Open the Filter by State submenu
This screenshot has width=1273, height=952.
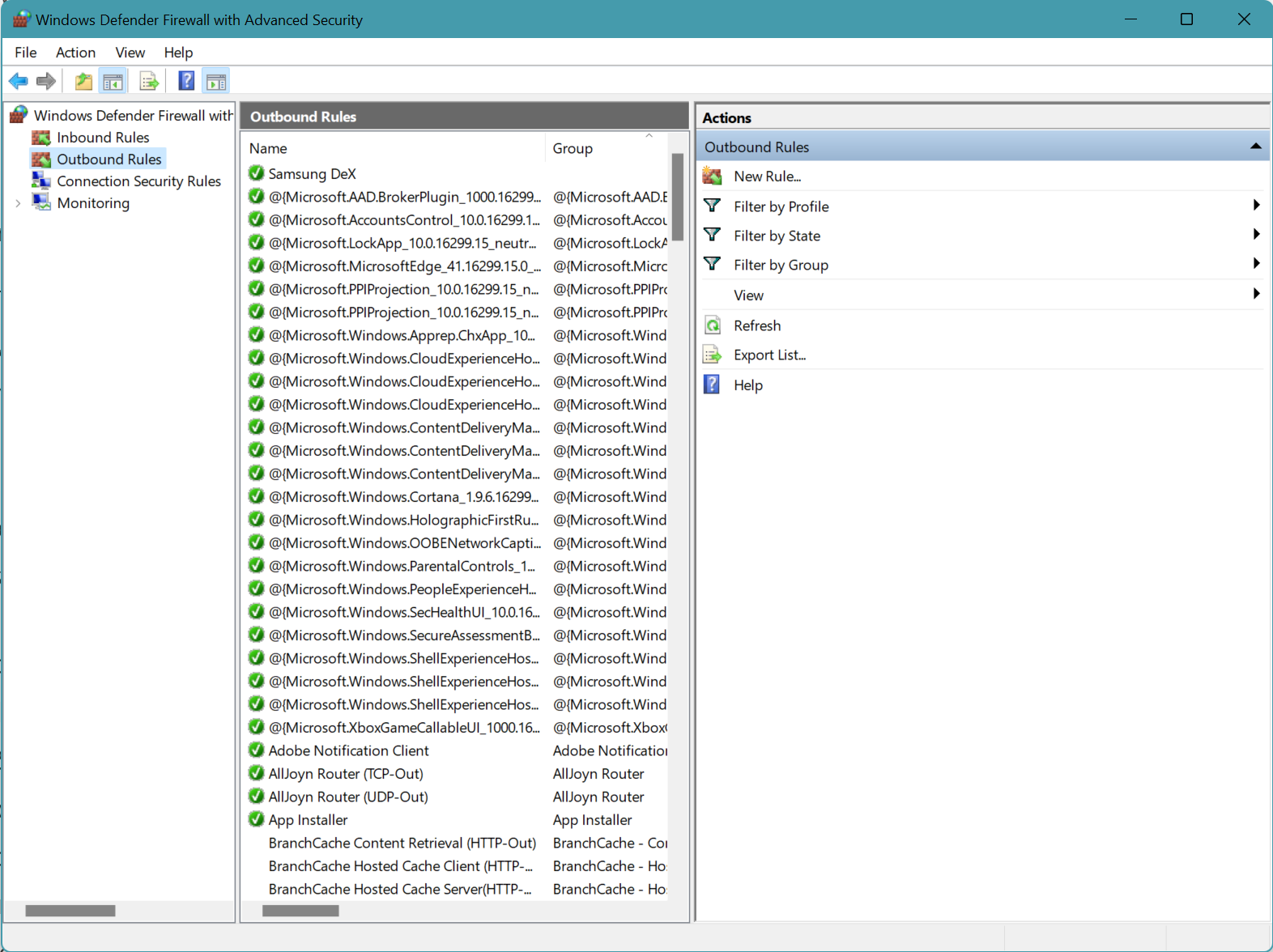pos(1256,235)
